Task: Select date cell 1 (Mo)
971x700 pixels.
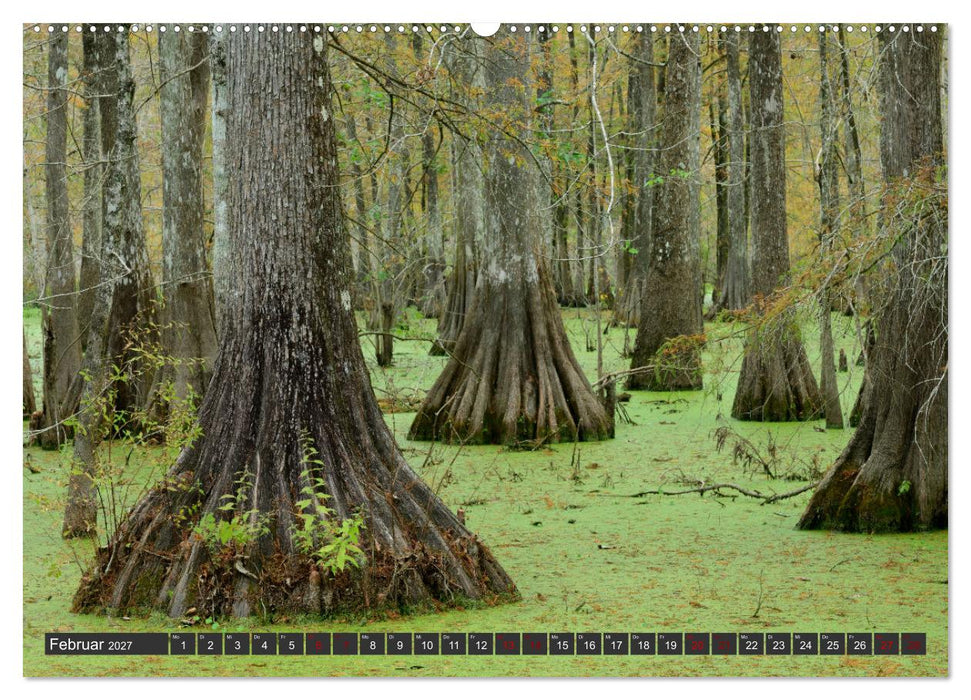Action: (183, 644)
